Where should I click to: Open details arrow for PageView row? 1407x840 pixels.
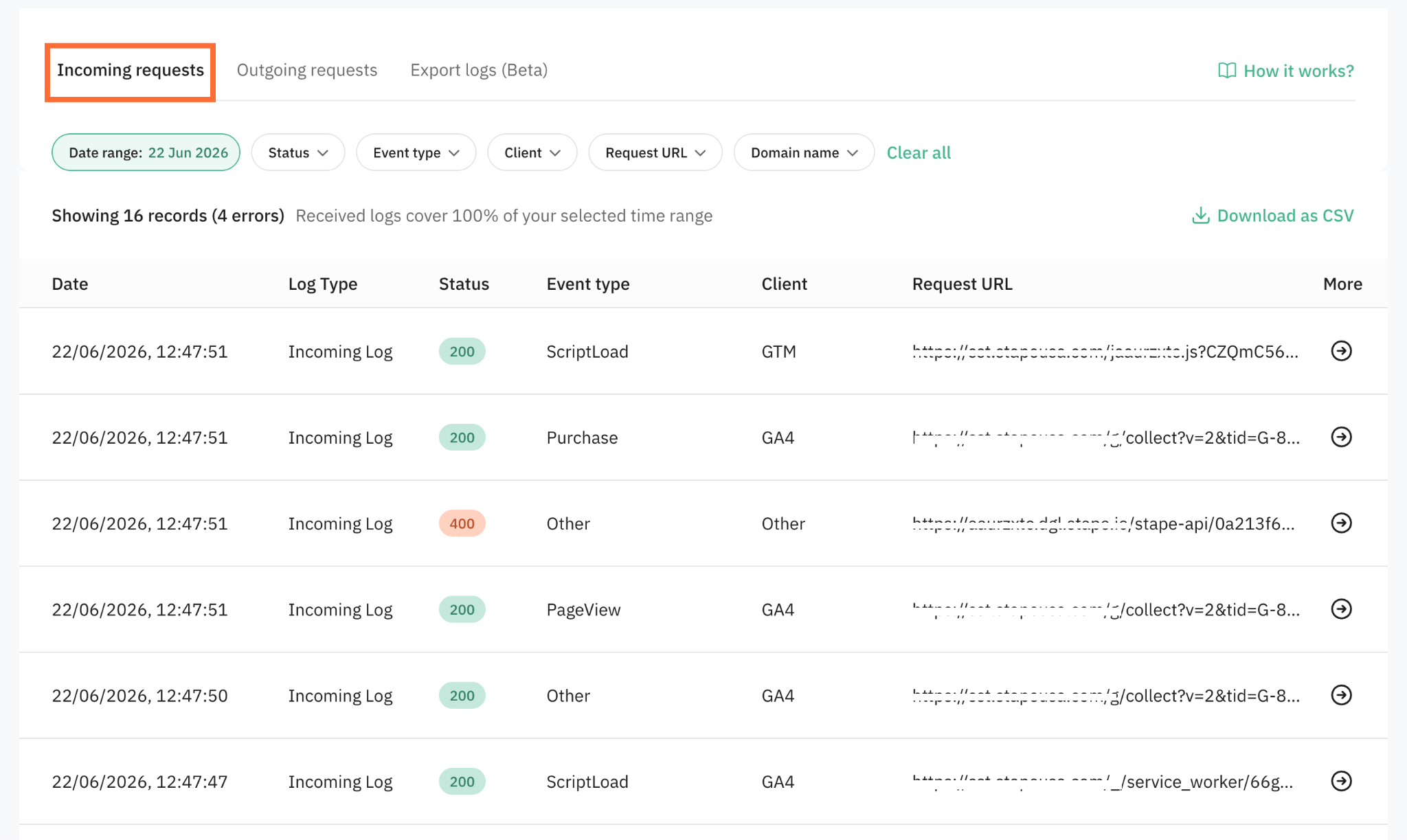[x=1341, y=609]
